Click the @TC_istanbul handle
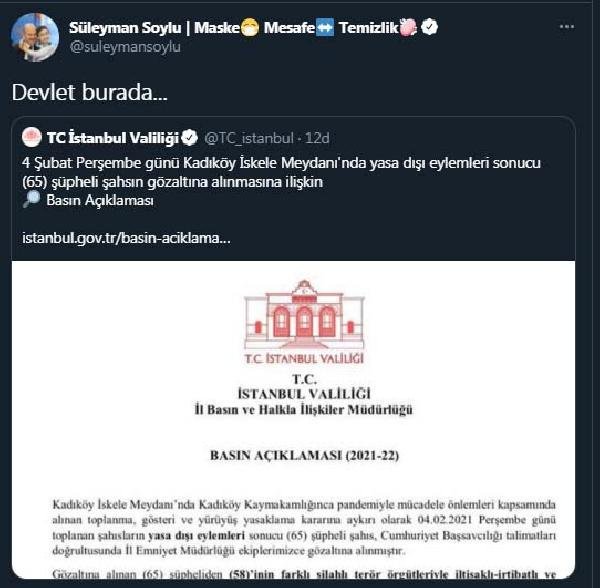Screen dimensions: 600x588 (248, 136)
